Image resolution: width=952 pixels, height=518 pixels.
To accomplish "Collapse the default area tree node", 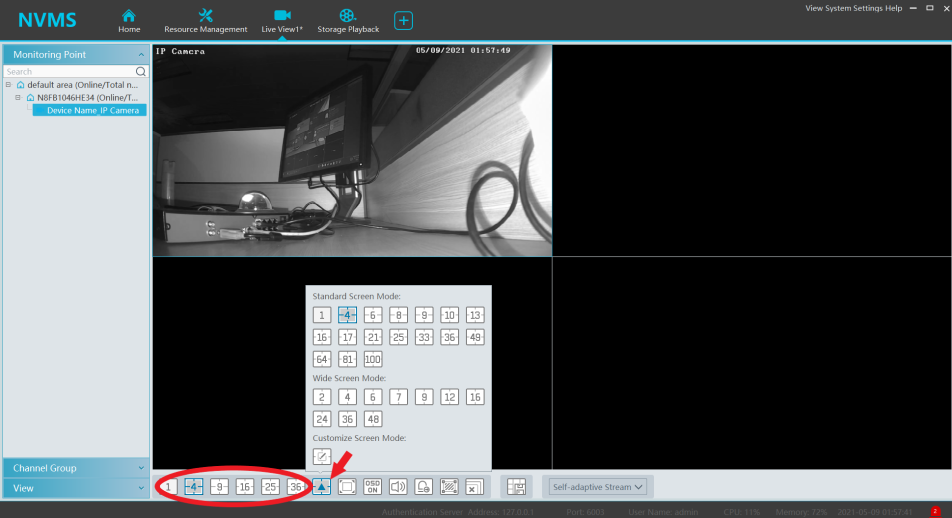I will [x=8, y=85].
